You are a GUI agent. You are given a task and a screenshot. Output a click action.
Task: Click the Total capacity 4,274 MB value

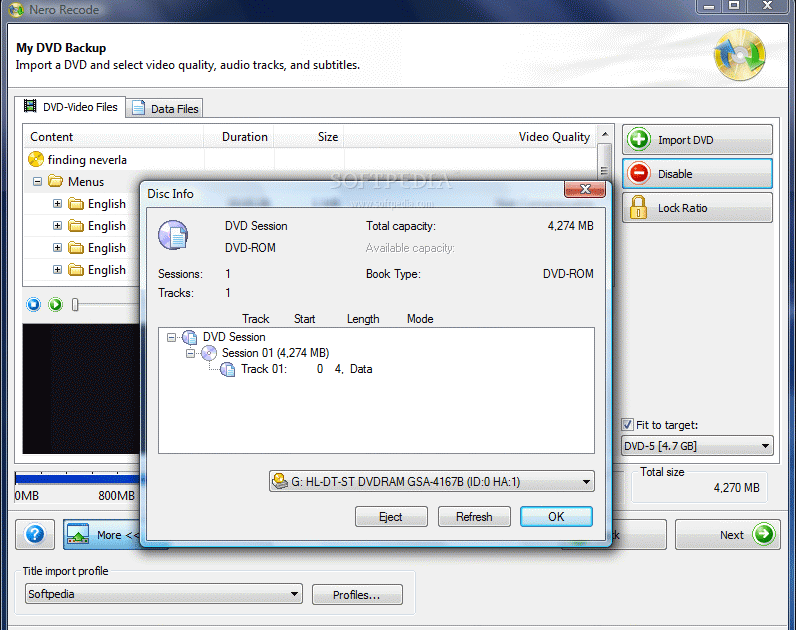[570, 226]
